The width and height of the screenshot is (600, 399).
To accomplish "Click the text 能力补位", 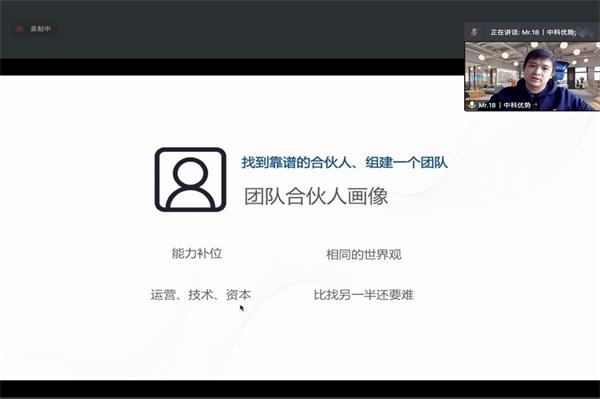I will click(x=197, y=253).
